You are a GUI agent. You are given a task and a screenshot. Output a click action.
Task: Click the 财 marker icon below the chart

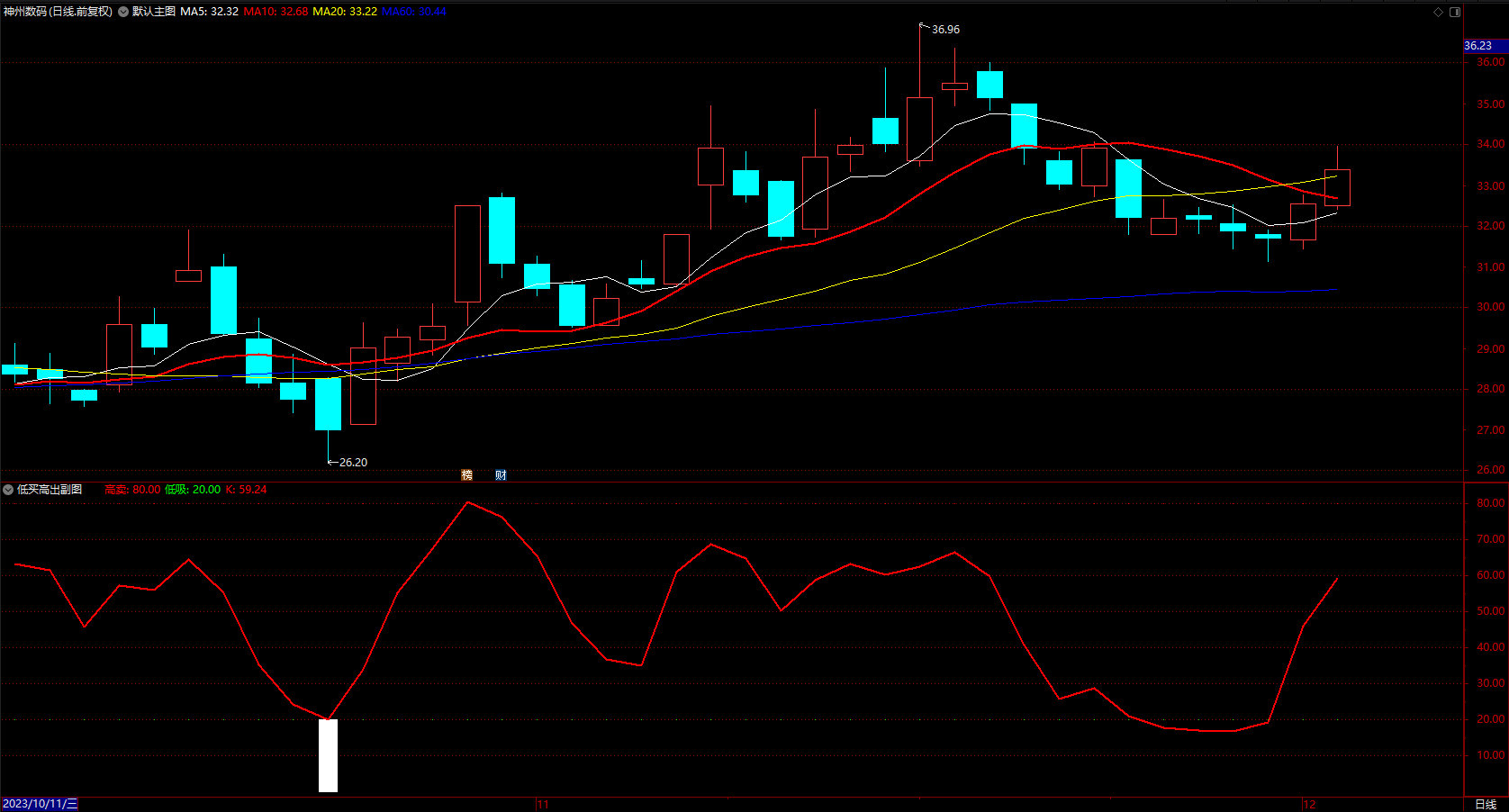point(501,474)
